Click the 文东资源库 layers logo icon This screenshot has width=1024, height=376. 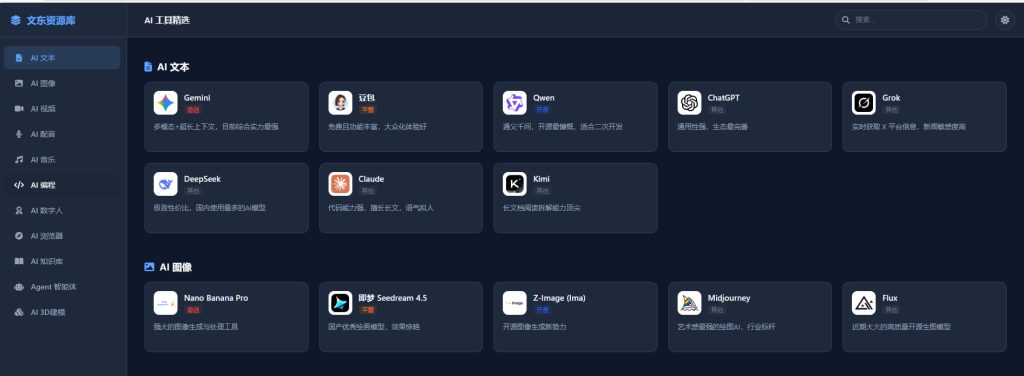click(16, 20)
